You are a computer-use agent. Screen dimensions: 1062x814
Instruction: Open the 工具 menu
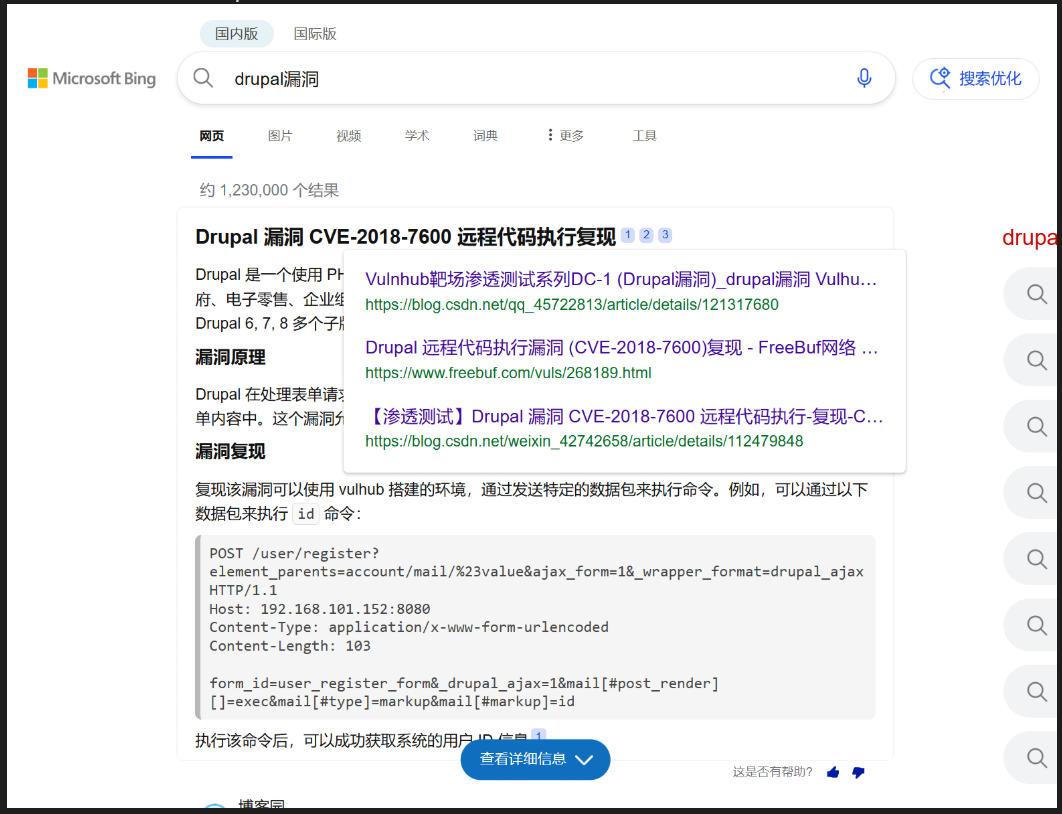coord(644,136)
